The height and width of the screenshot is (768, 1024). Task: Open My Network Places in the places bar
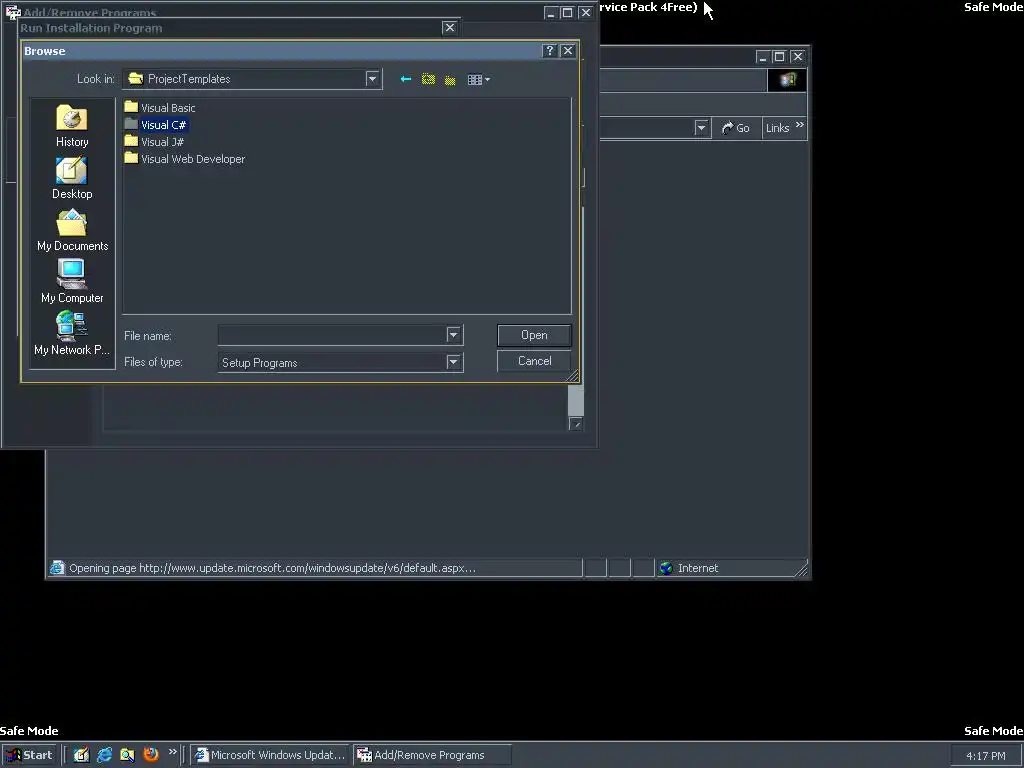coord(72,333)
